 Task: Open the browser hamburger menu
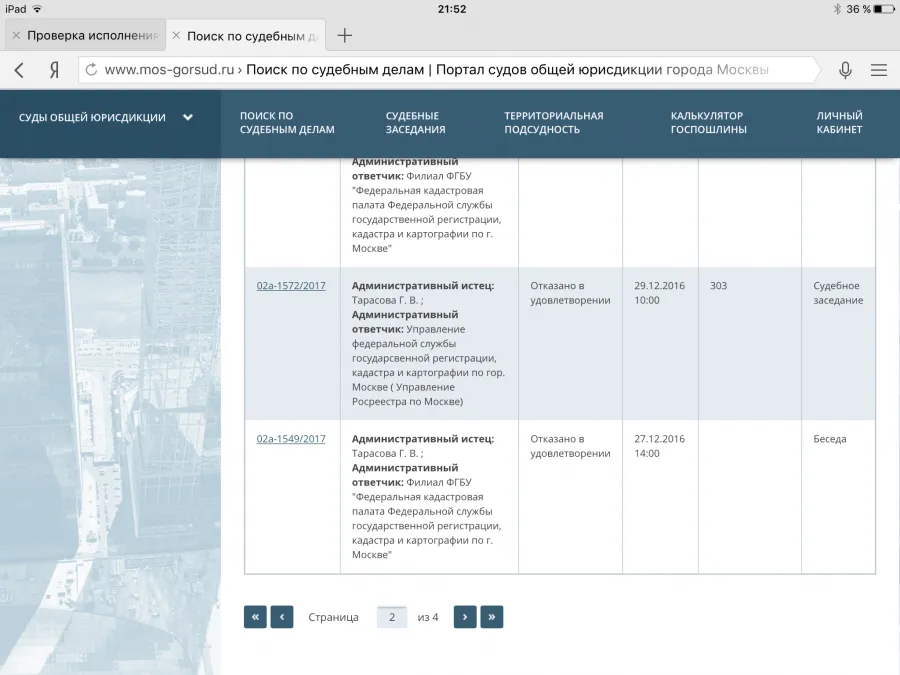point(879,70)
